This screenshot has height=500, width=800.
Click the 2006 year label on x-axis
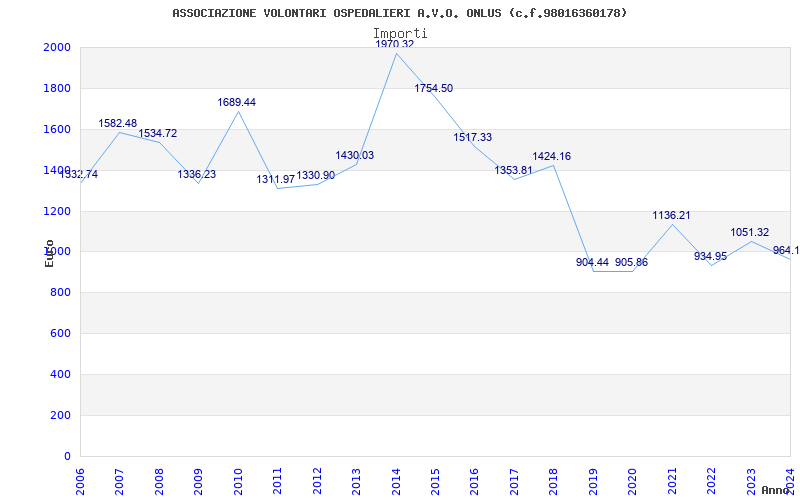[x=80, y=482]
